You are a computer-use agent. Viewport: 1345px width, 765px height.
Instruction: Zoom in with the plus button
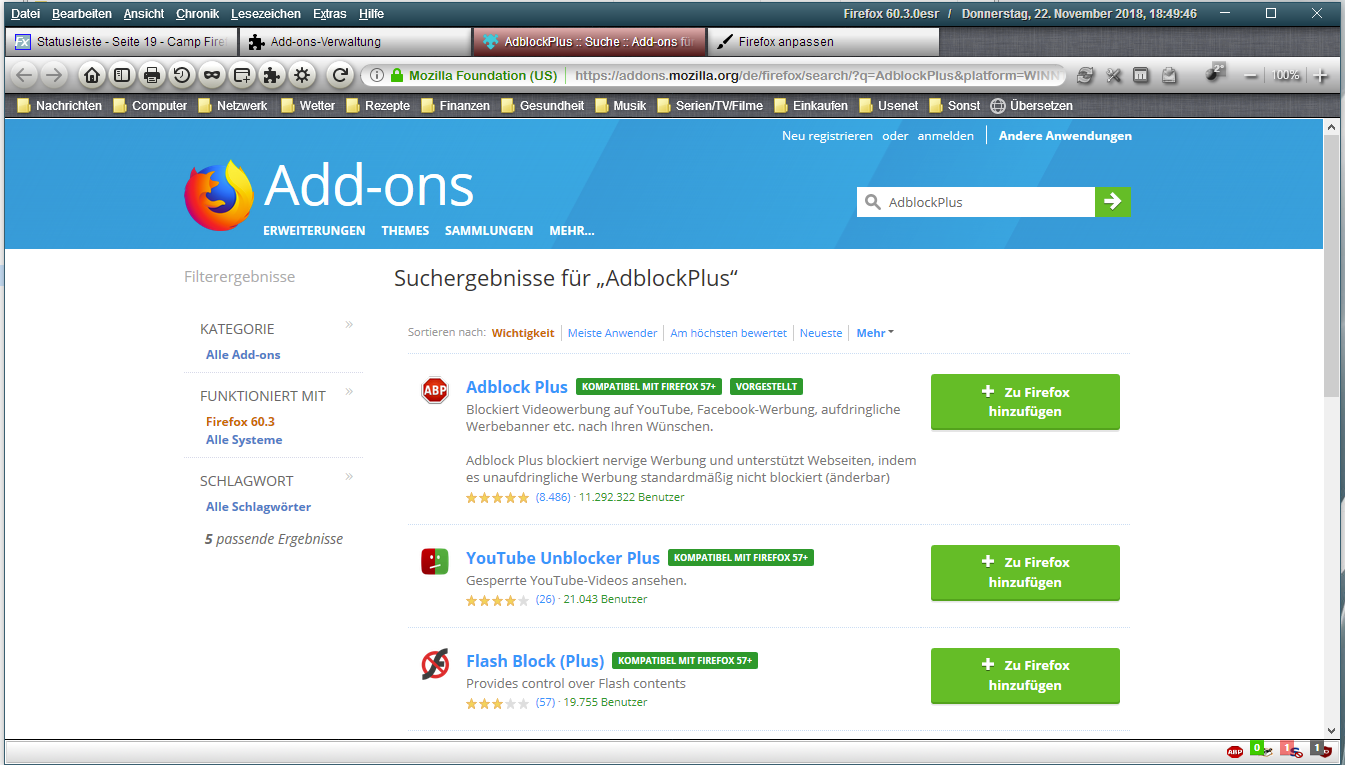tap(1321, 76)
